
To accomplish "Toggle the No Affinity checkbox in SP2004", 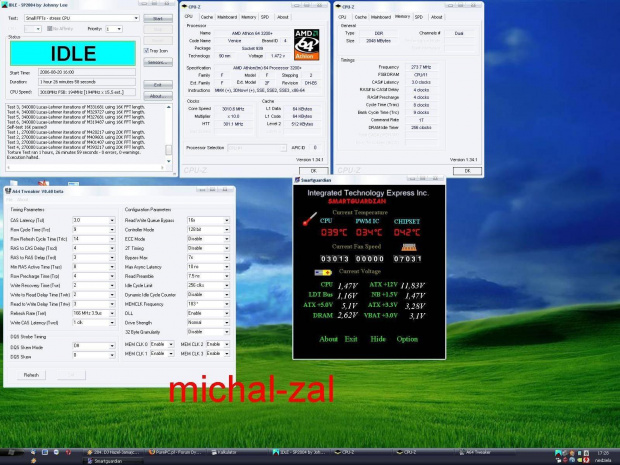I will (x=49, y=28).
